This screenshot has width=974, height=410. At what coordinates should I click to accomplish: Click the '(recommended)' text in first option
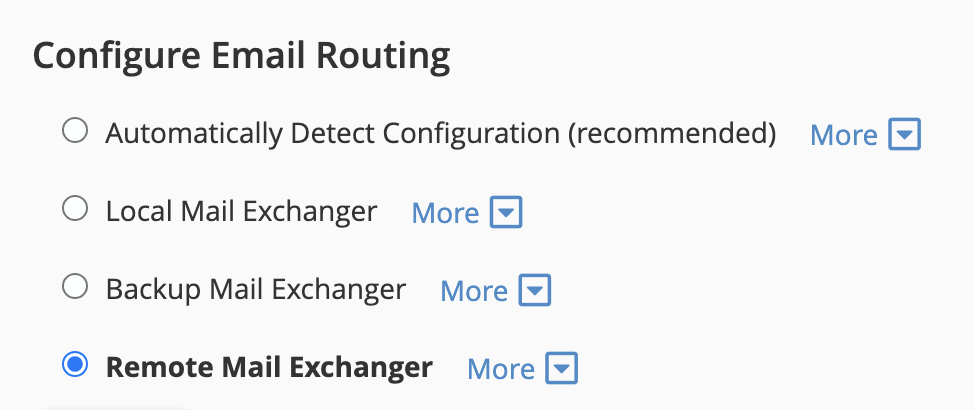(x=672, y=133)
